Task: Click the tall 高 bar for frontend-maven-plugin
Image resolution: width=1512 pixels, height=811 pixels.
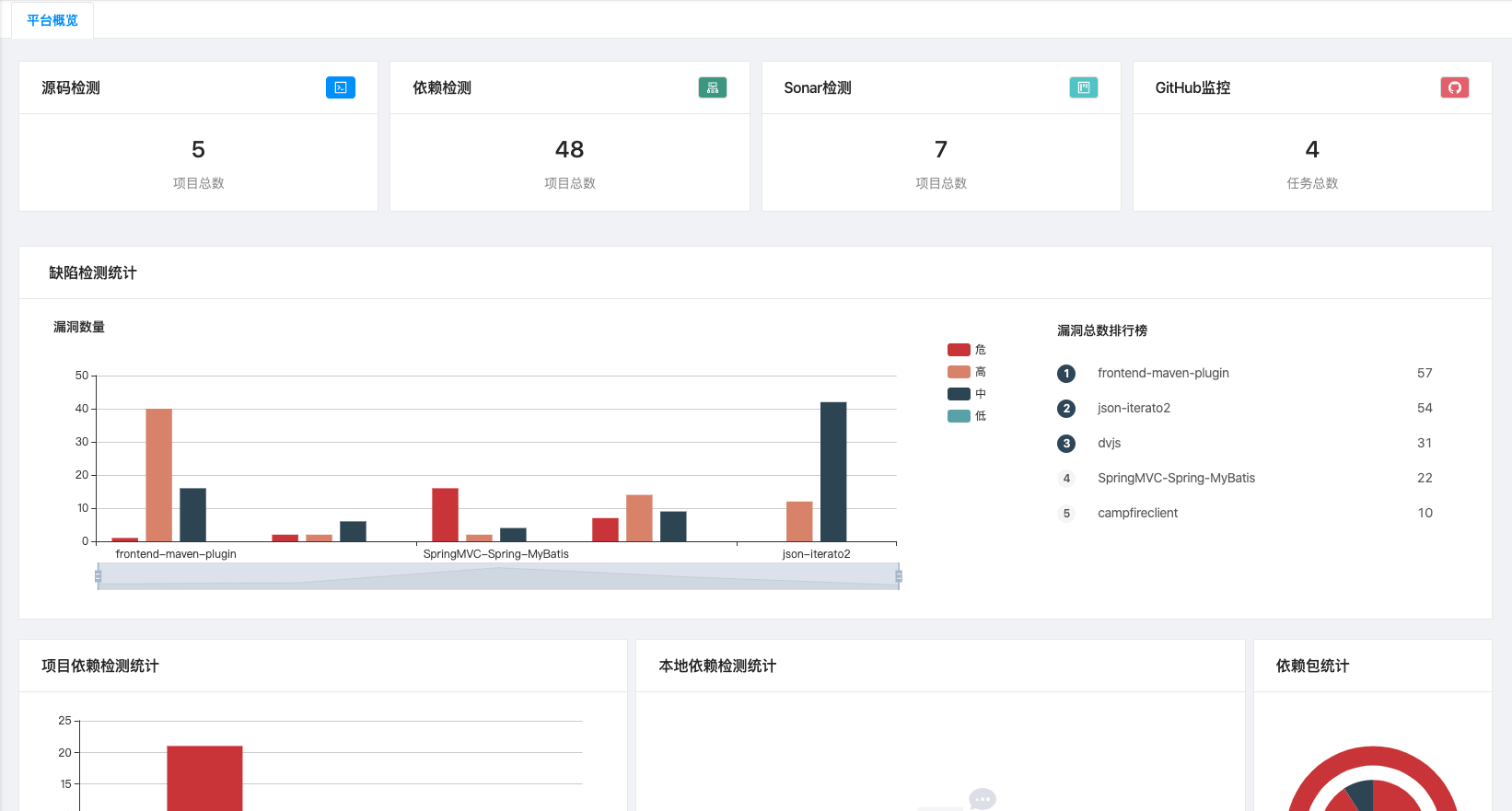Action: click(x=159, y=475)
